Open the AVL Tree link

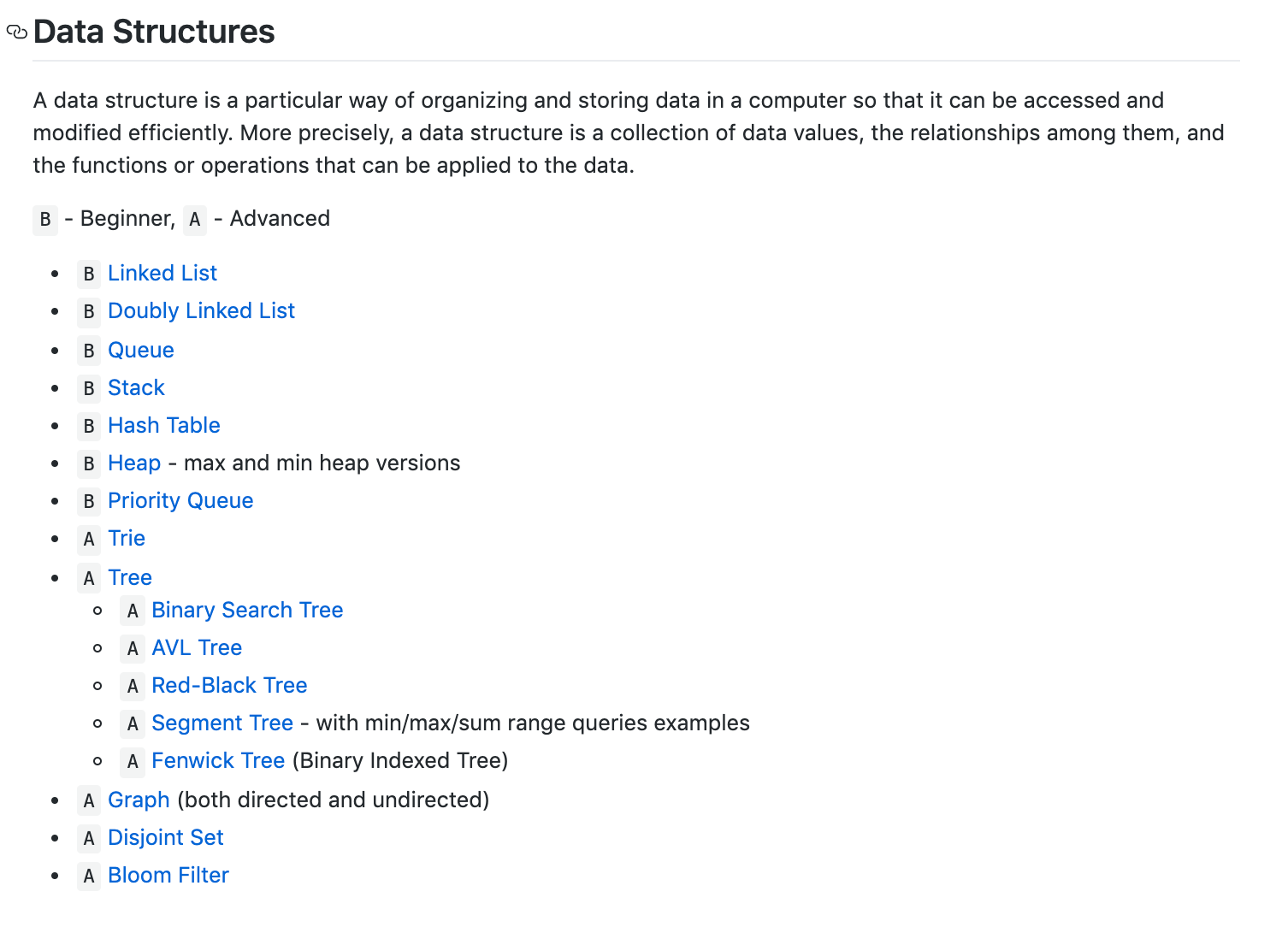197,647
